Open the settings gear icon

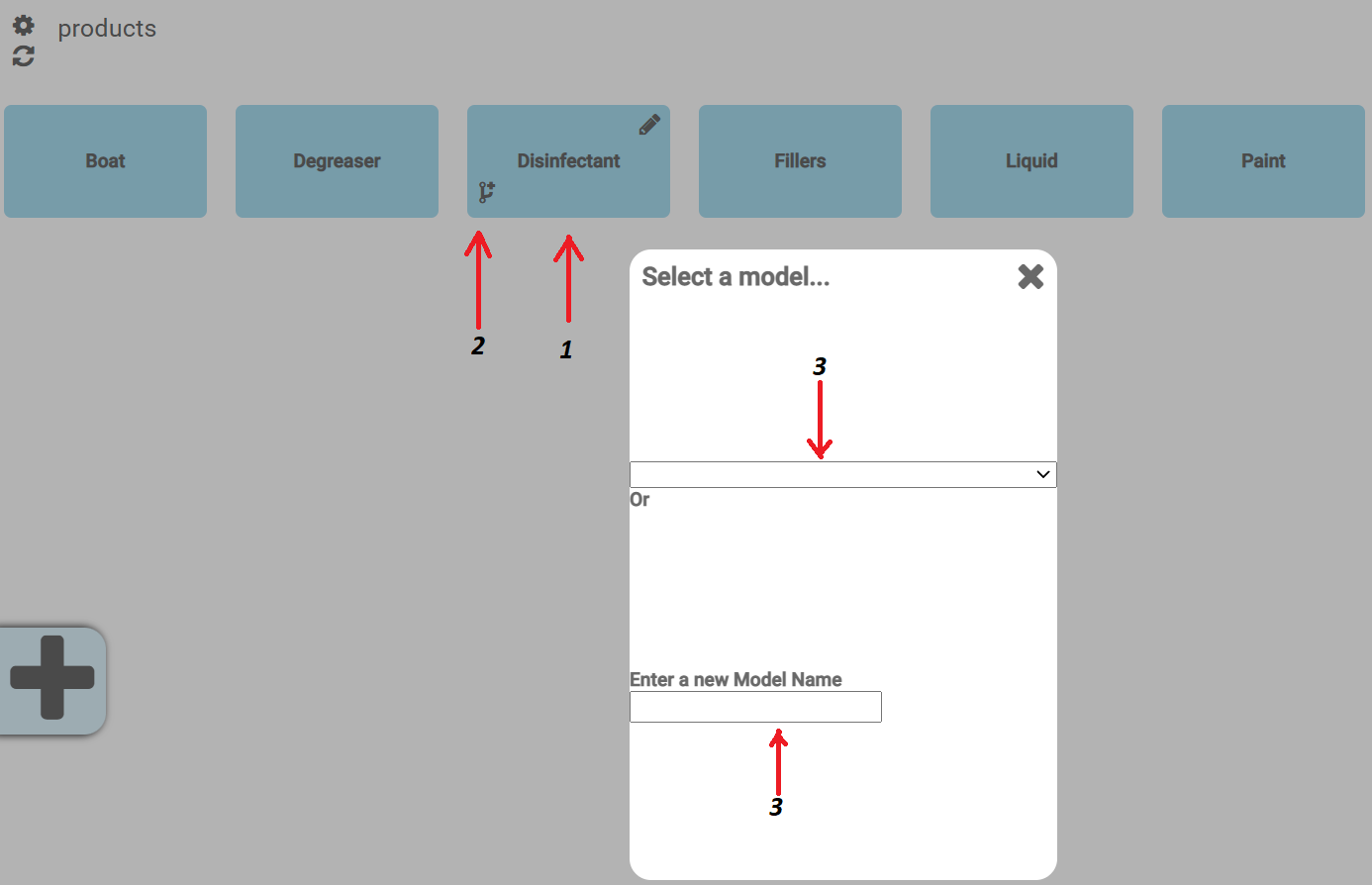(24, 26)
